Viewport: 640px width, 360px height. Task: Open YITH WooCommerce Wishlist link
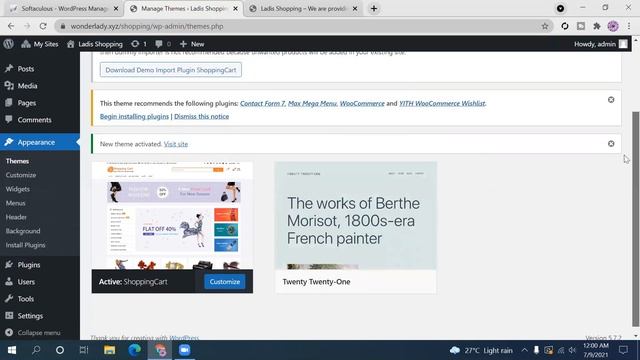point(442,103)
